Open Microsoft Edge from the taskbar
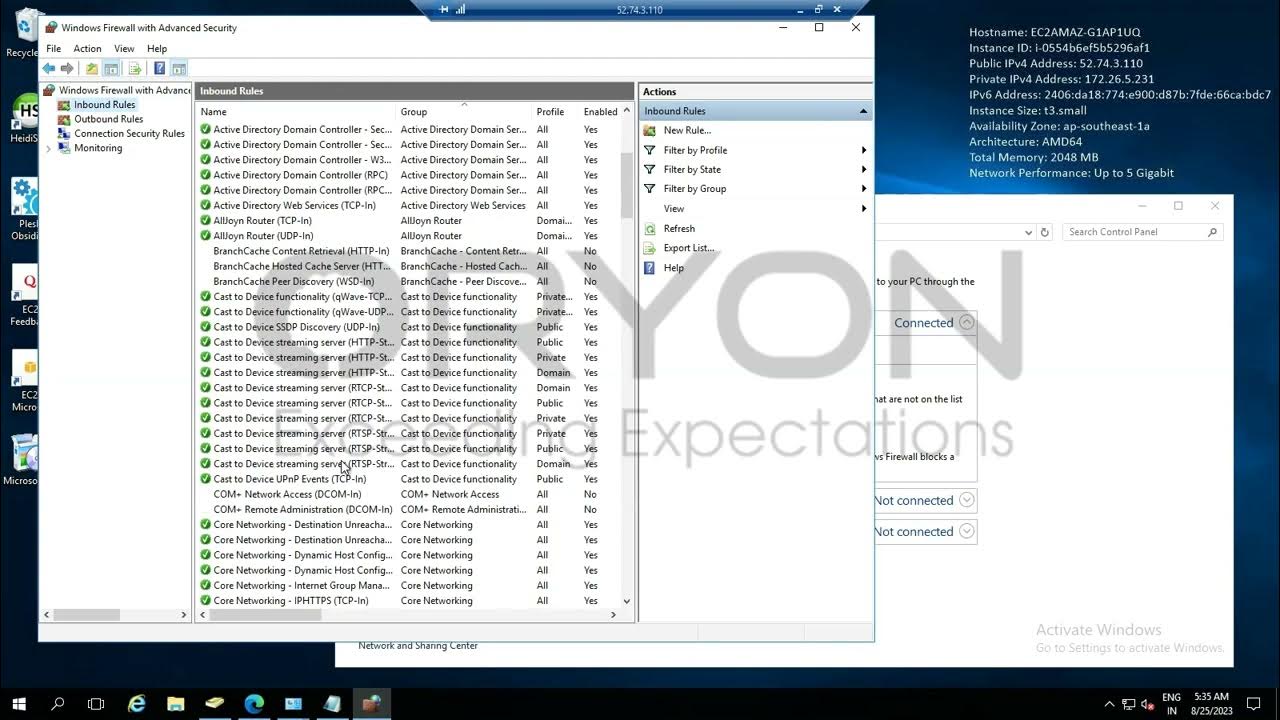This screenshot has height=720, width=1280. coord(254,704)
